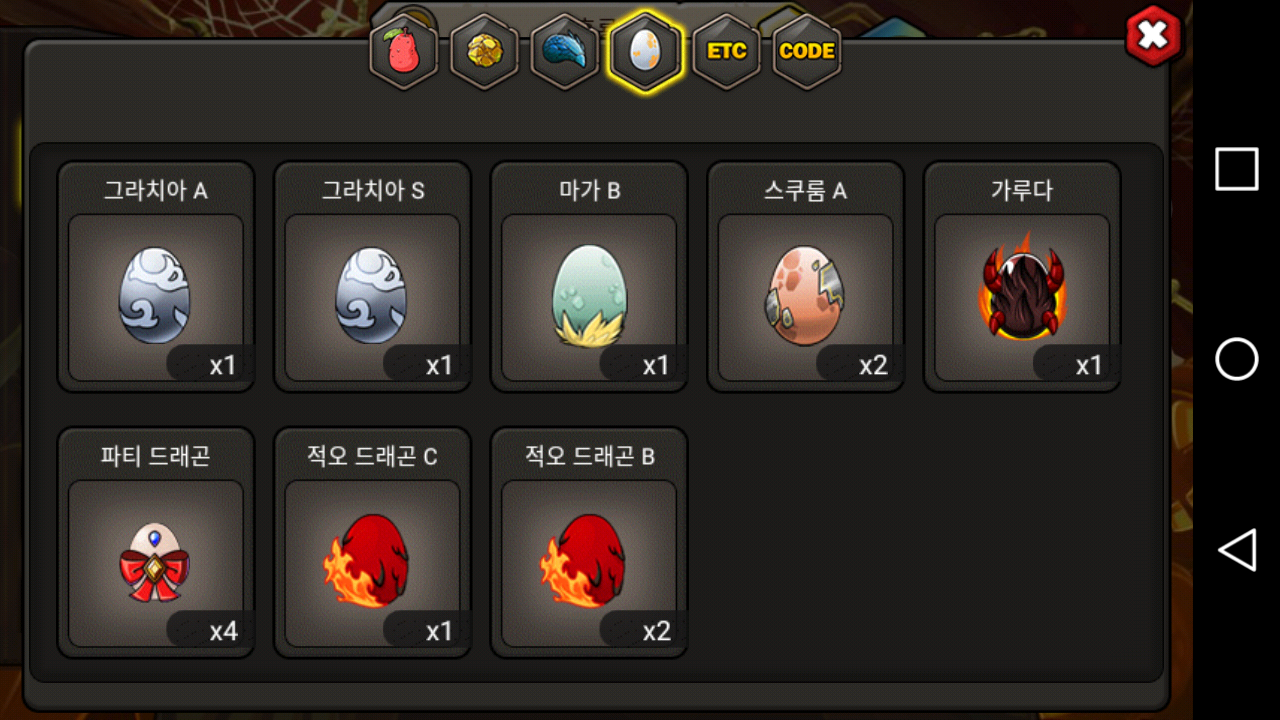The width and height of the screenshot is (1280, 720).
Task: Open the ETC tab
Action: click(x=727, y=51)
